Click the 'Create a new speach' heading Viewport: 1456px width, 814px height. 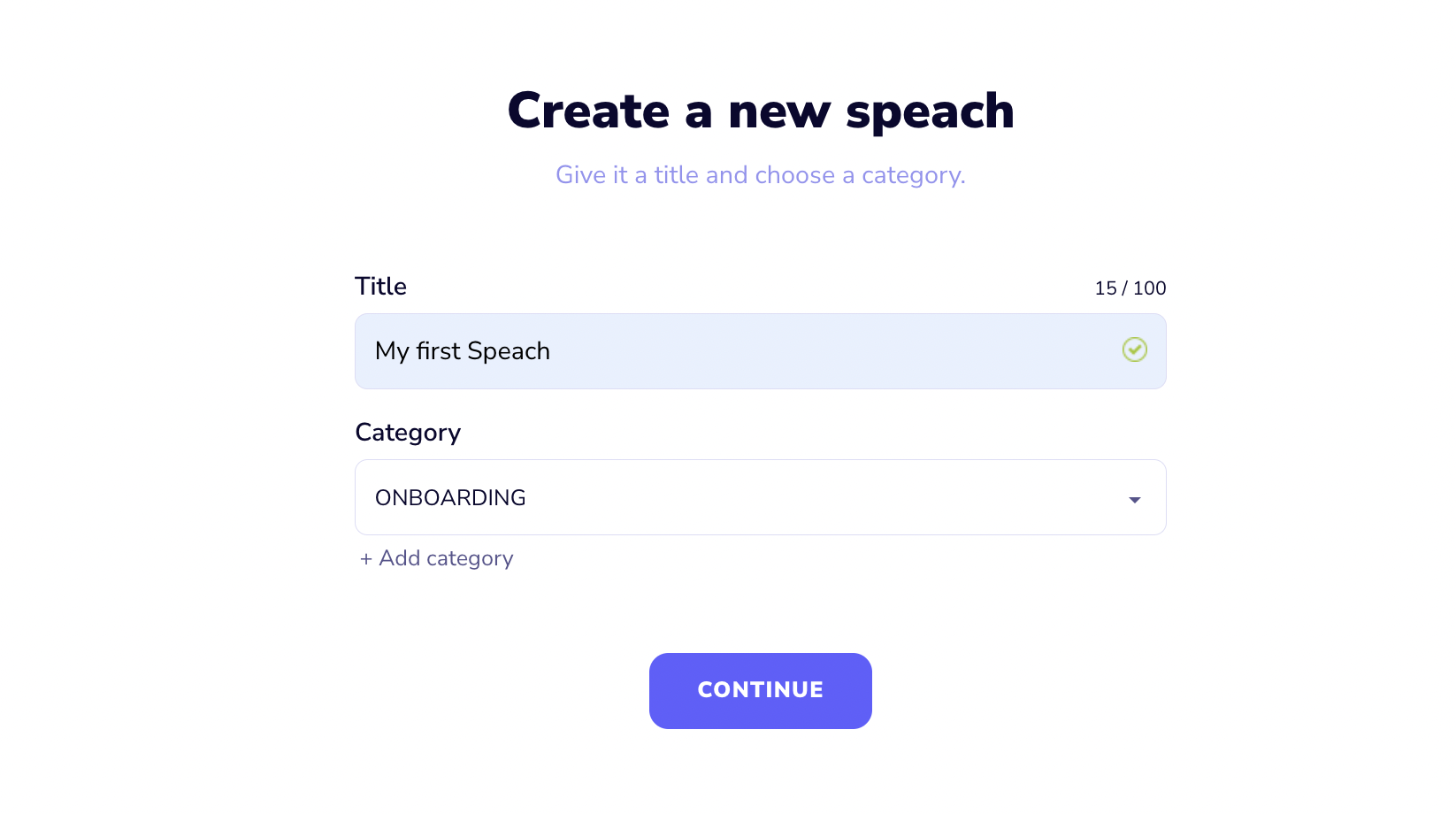click(x=761, y=111)
